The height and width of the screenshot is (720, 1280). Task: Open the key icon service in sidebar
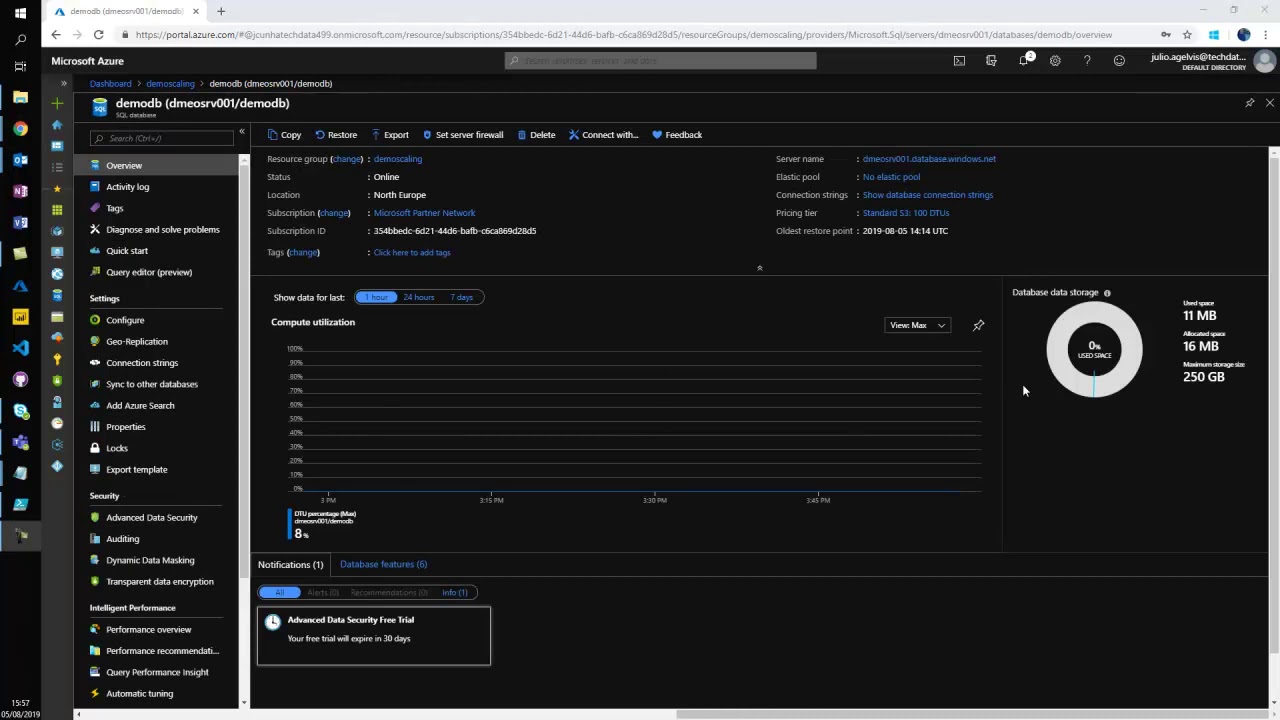coord(57,359)
